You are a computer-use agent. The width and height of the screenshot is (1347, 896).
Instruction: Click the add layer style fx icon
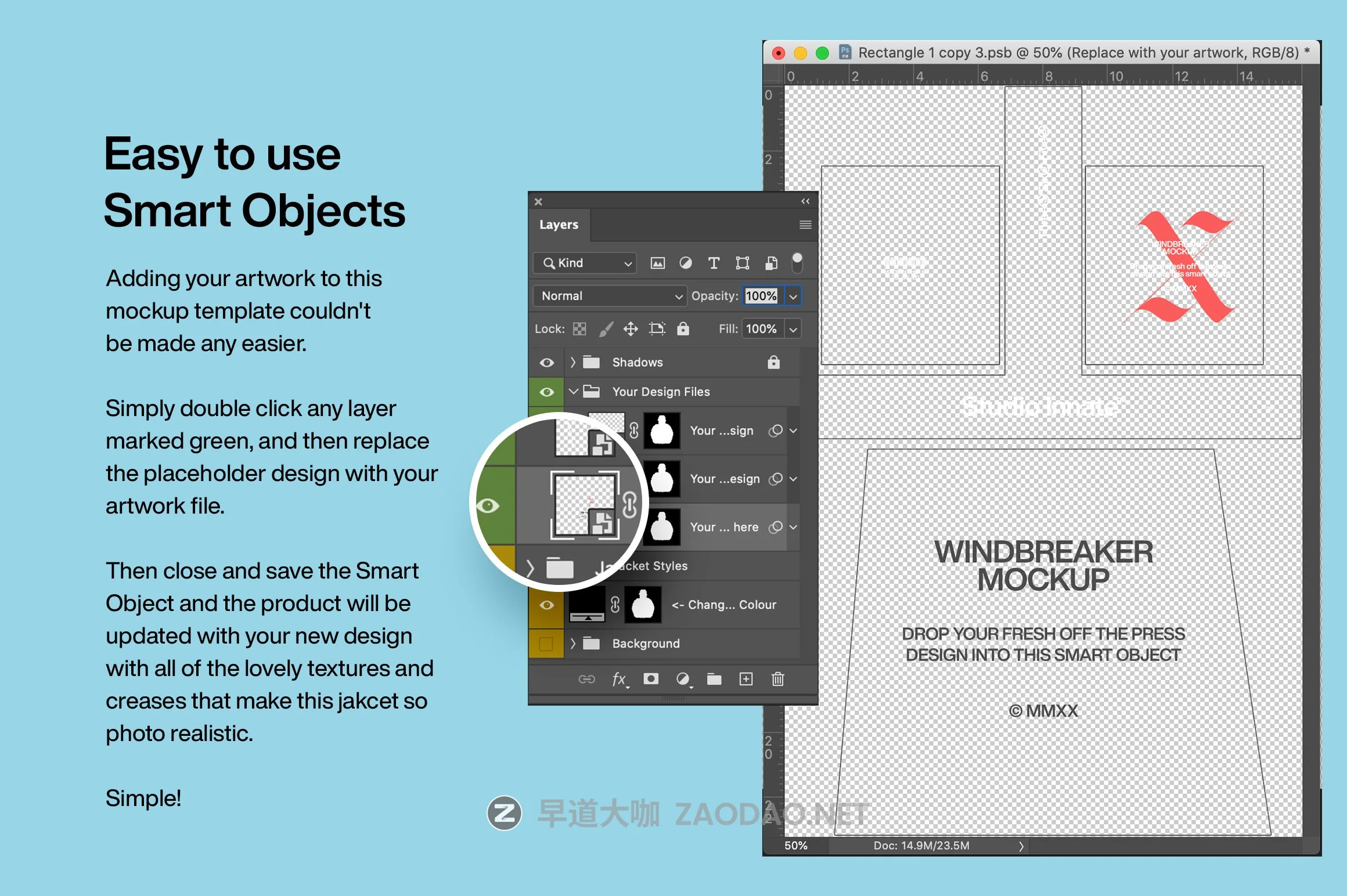pos(620,679)
